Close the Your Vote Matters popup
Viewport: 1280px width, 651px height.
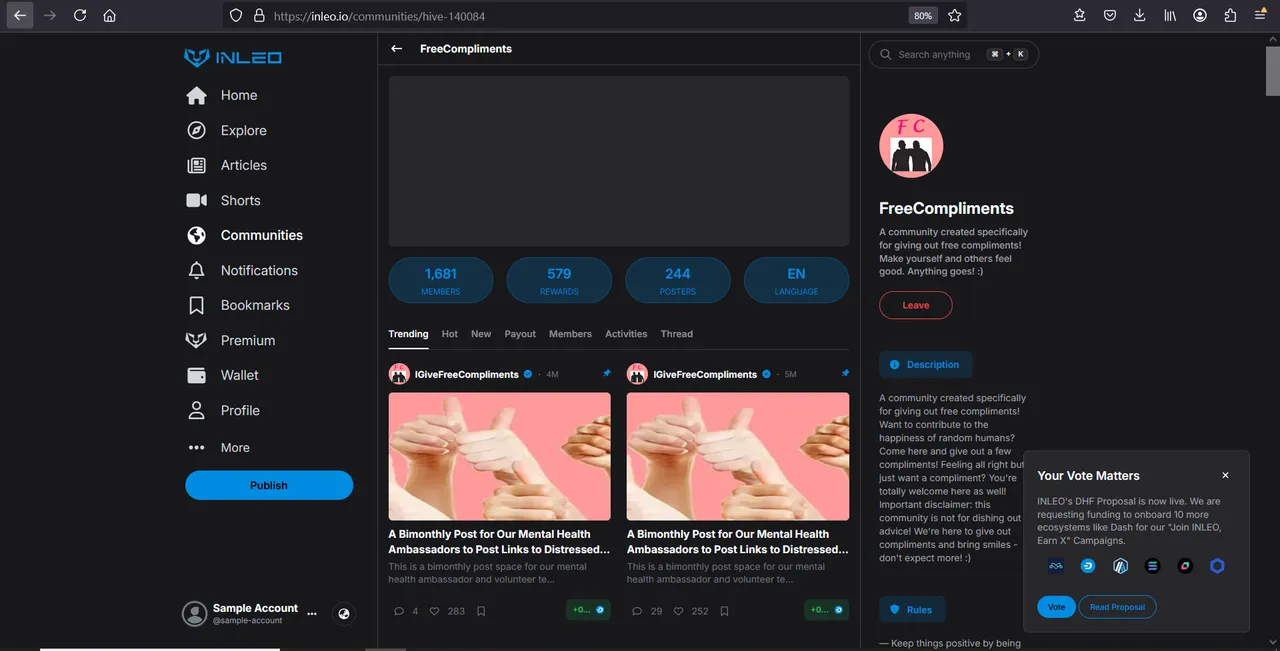1225,476
